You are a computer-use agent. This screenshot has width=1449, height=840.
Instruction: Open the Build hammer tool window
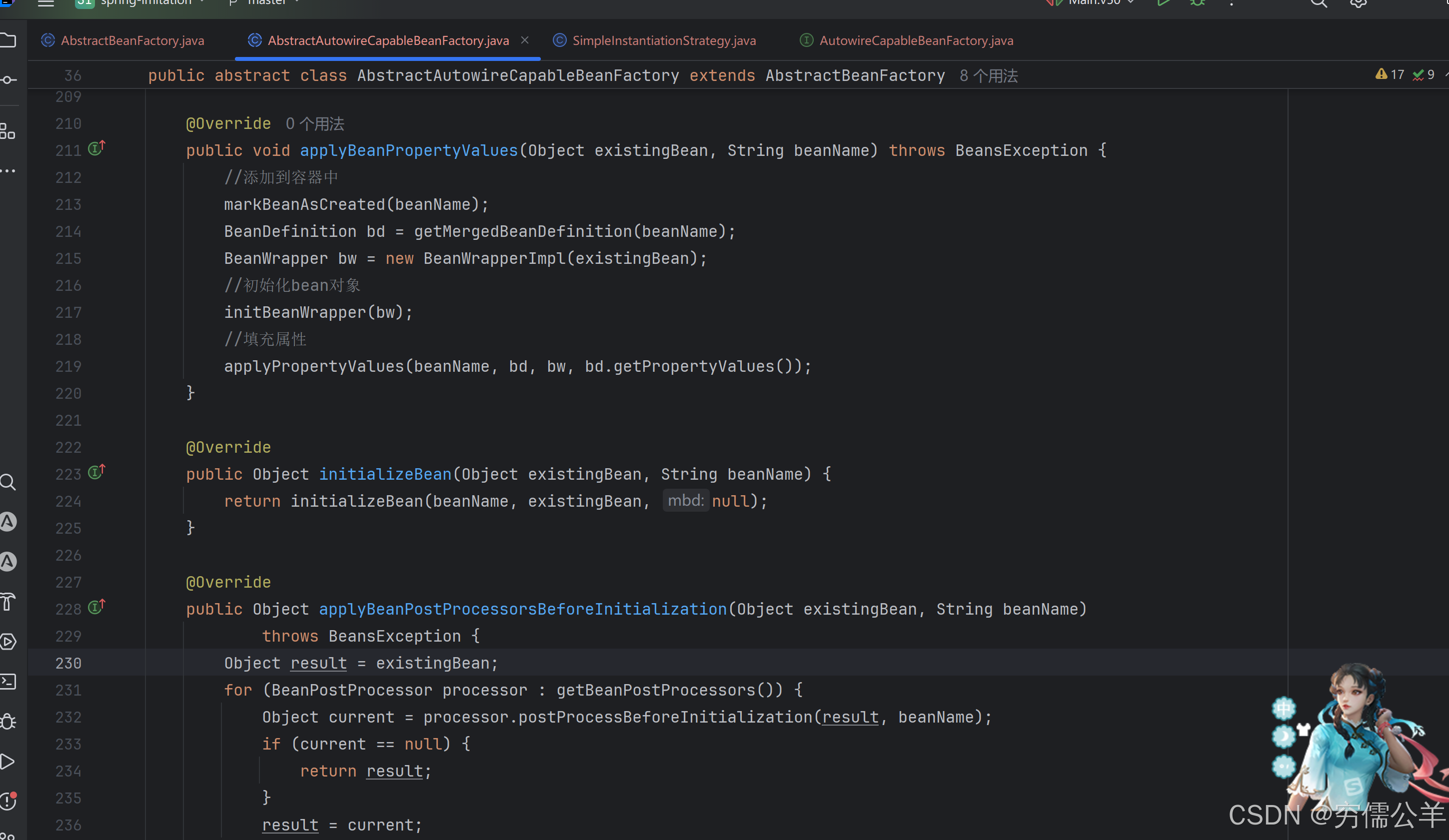(x=8, y=602)
